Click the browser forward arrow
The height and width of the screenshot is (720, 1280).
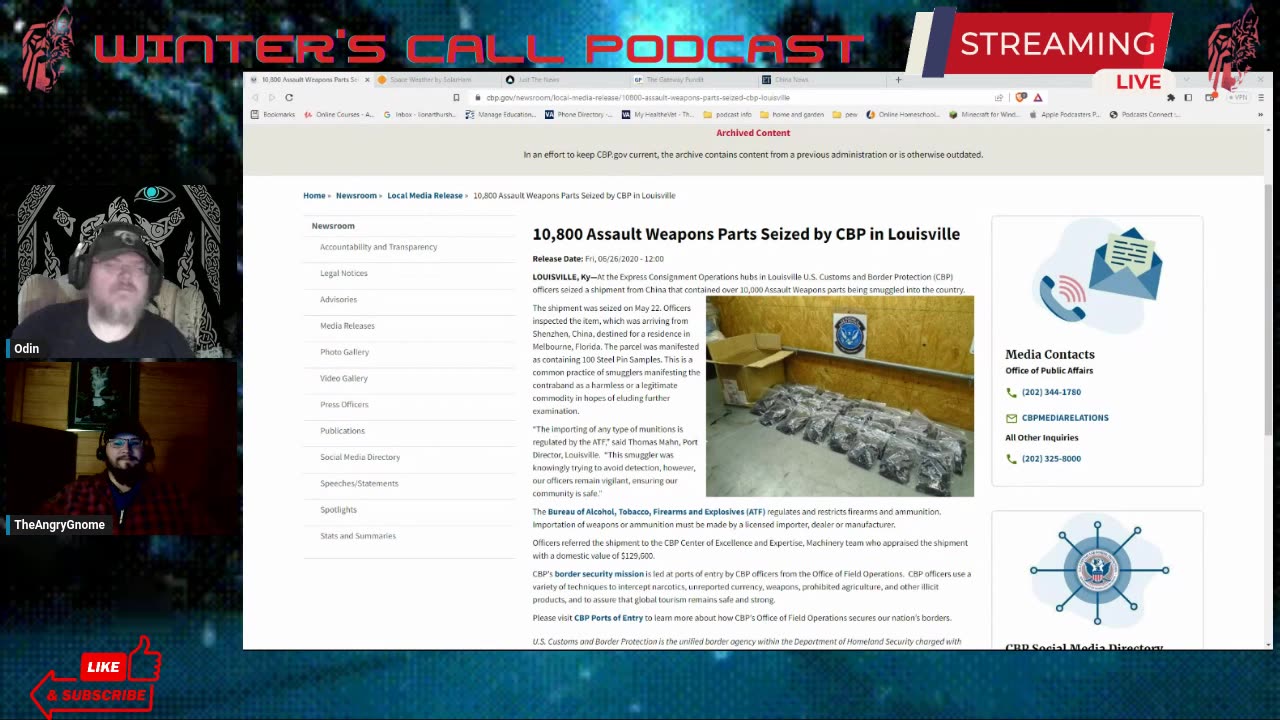click(271, 97)
